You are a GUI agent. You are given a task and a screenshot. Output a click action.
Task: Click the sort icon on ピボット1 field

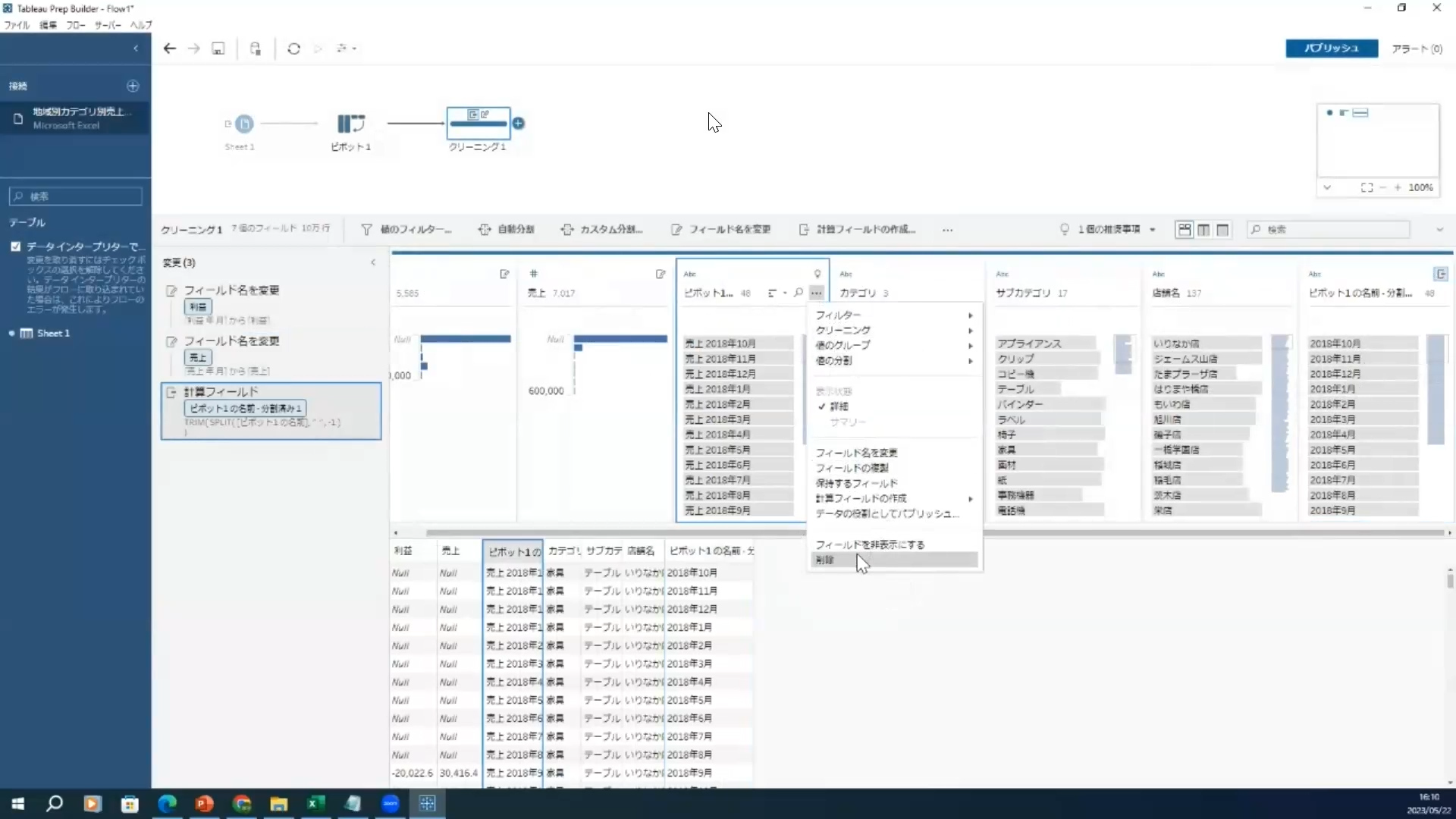(x=772, y=293)
